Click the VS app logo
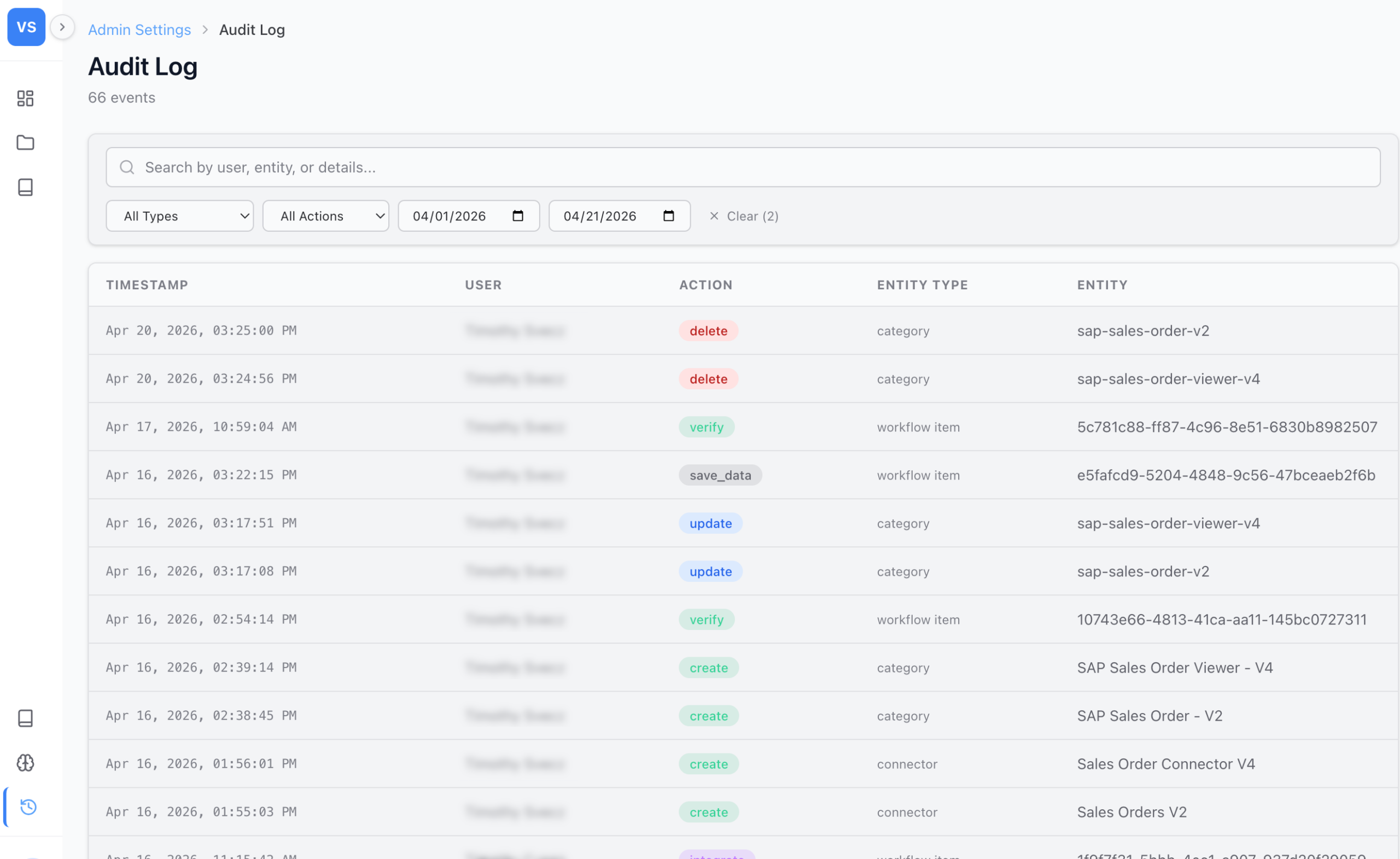Image resolution: width=1400 pixels, height=859 pixels. [26, 27]
